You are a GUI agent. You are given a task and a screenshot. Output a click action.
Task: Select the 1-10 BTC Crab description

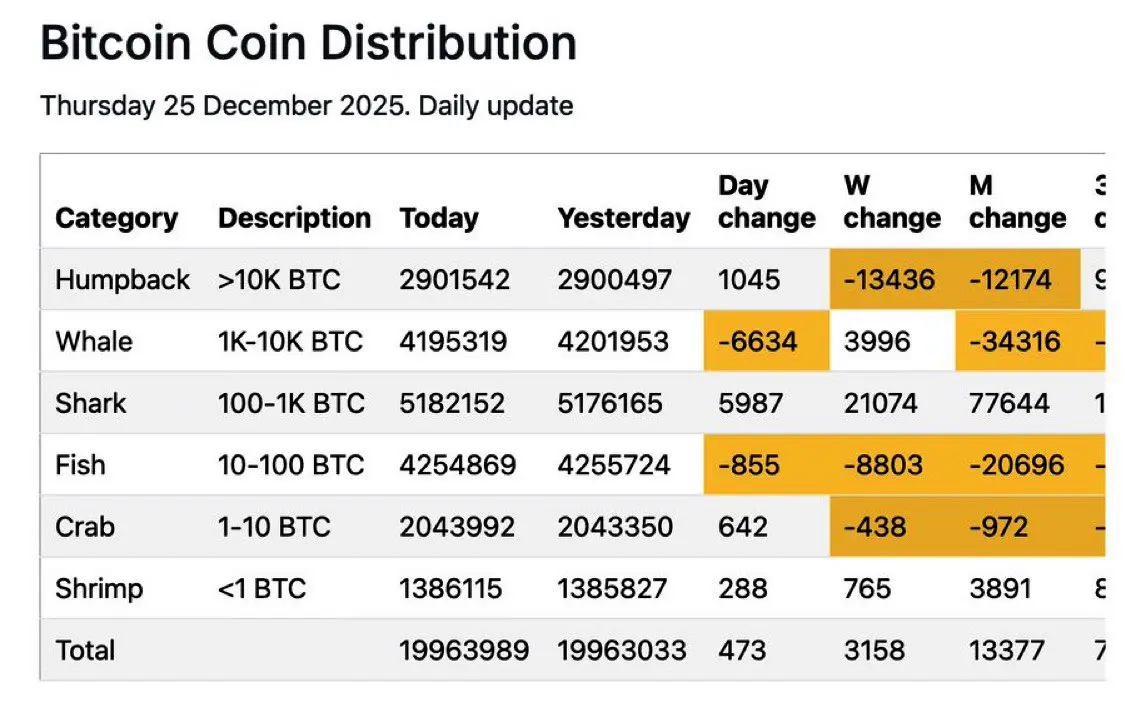[274, 527]
